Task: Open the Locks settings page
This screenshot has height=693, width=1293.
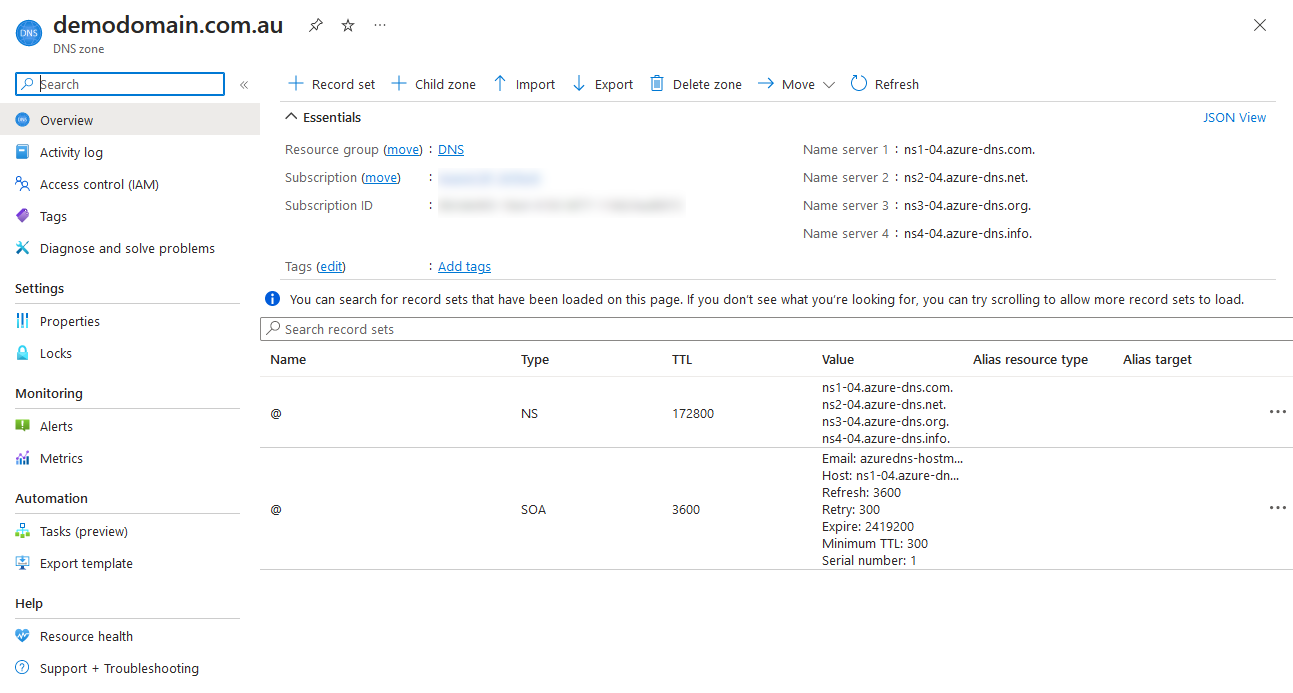Action: pyautogui.click(x=56, y=353)
